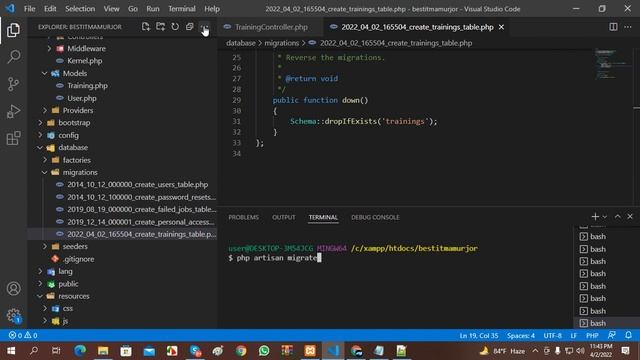This screenshot has width=640, height=360.
Task: Change indentation via Spaces: 4
Action: [521, 336]
